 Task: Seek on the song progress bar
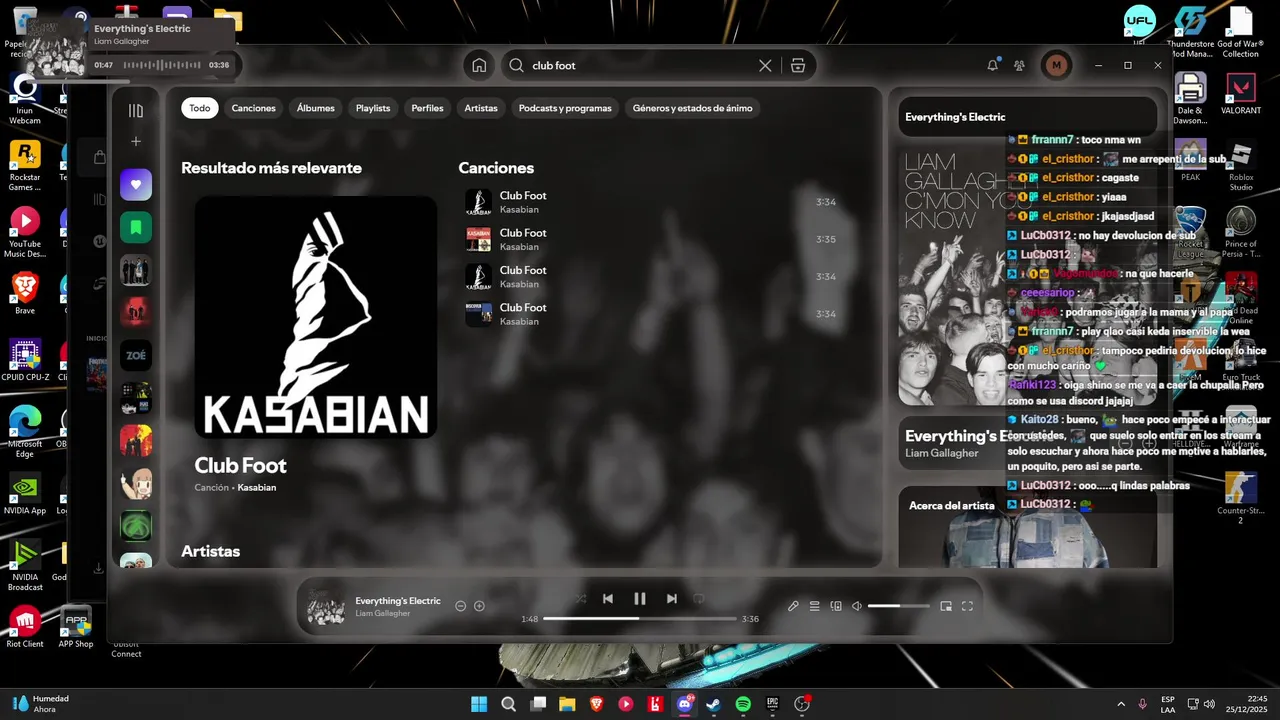[x=640, y=619]
